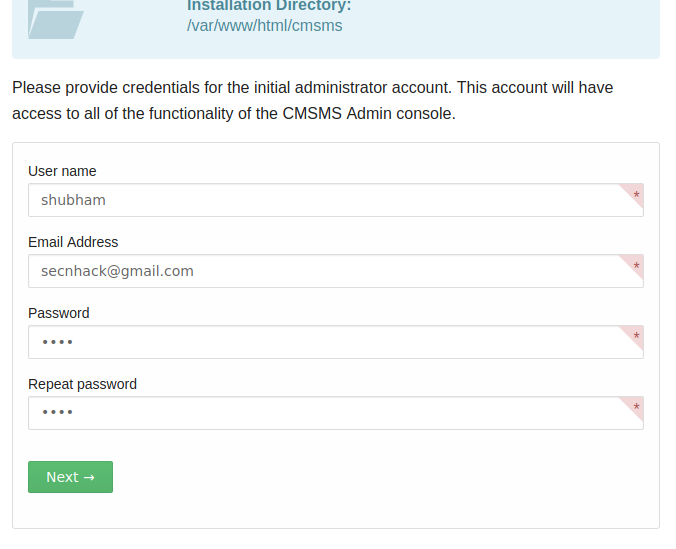Screen dimensions: 676x549
Task: Click the Repeat password label
Action: (82, 384)
